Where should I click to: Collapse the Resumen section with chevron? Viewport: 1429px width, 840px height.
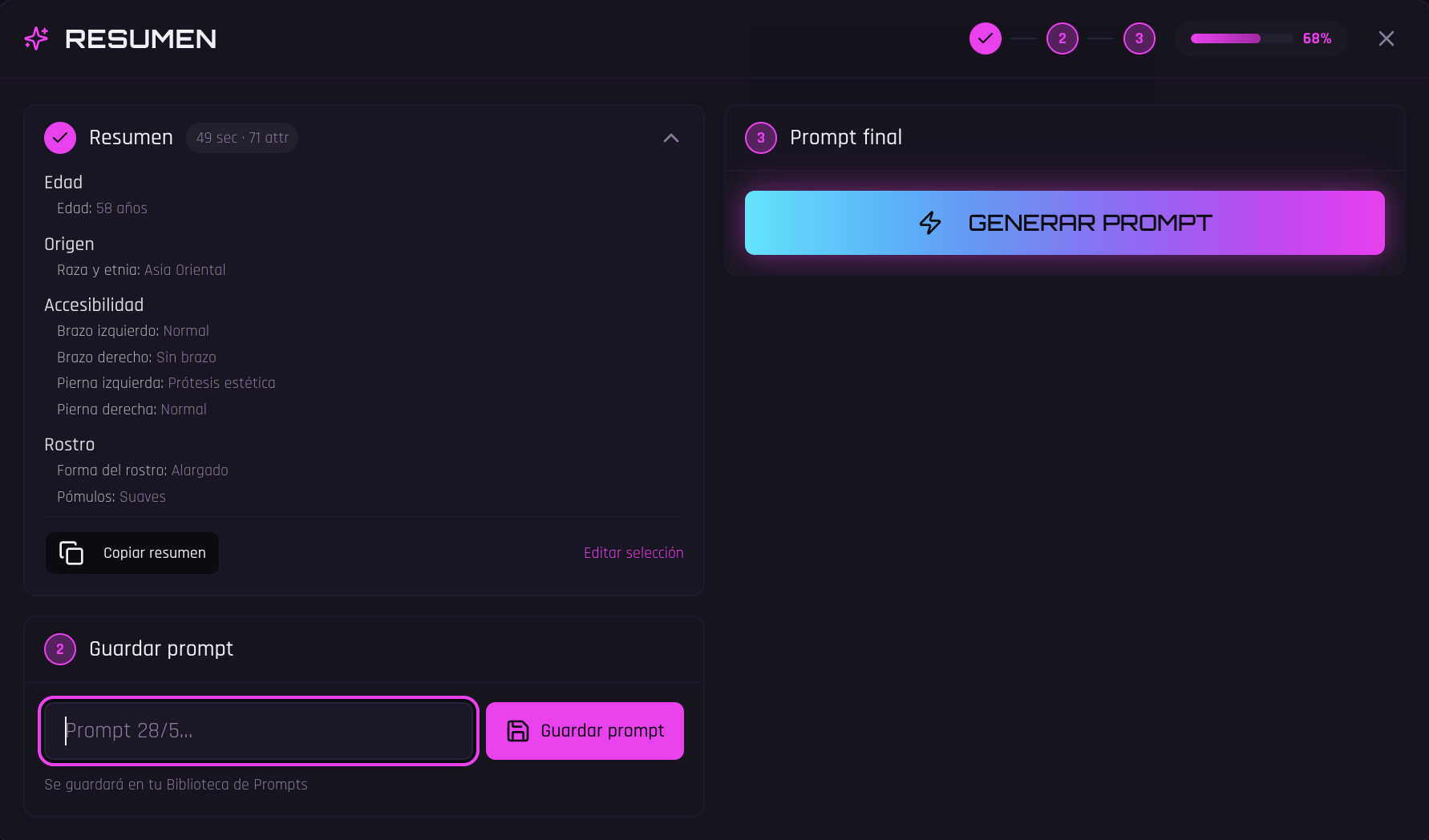click(671, 138)
